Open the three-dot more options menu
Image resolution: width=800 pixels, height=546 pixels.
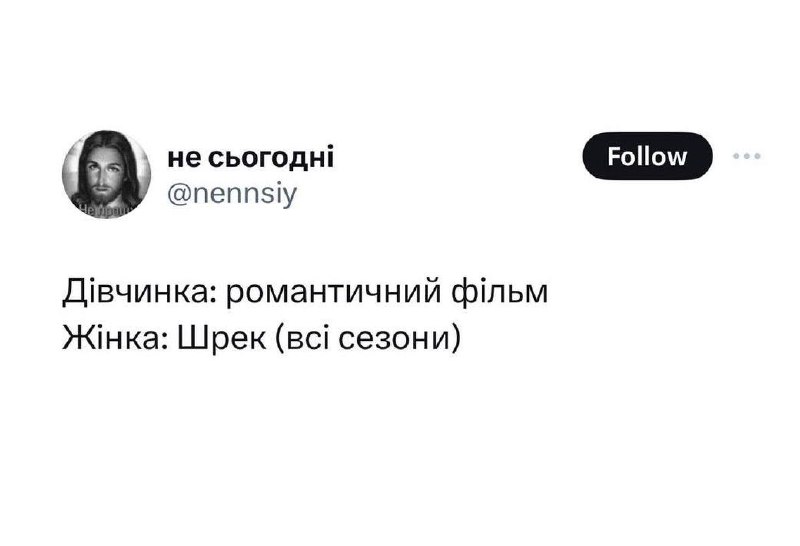(746, 156)
